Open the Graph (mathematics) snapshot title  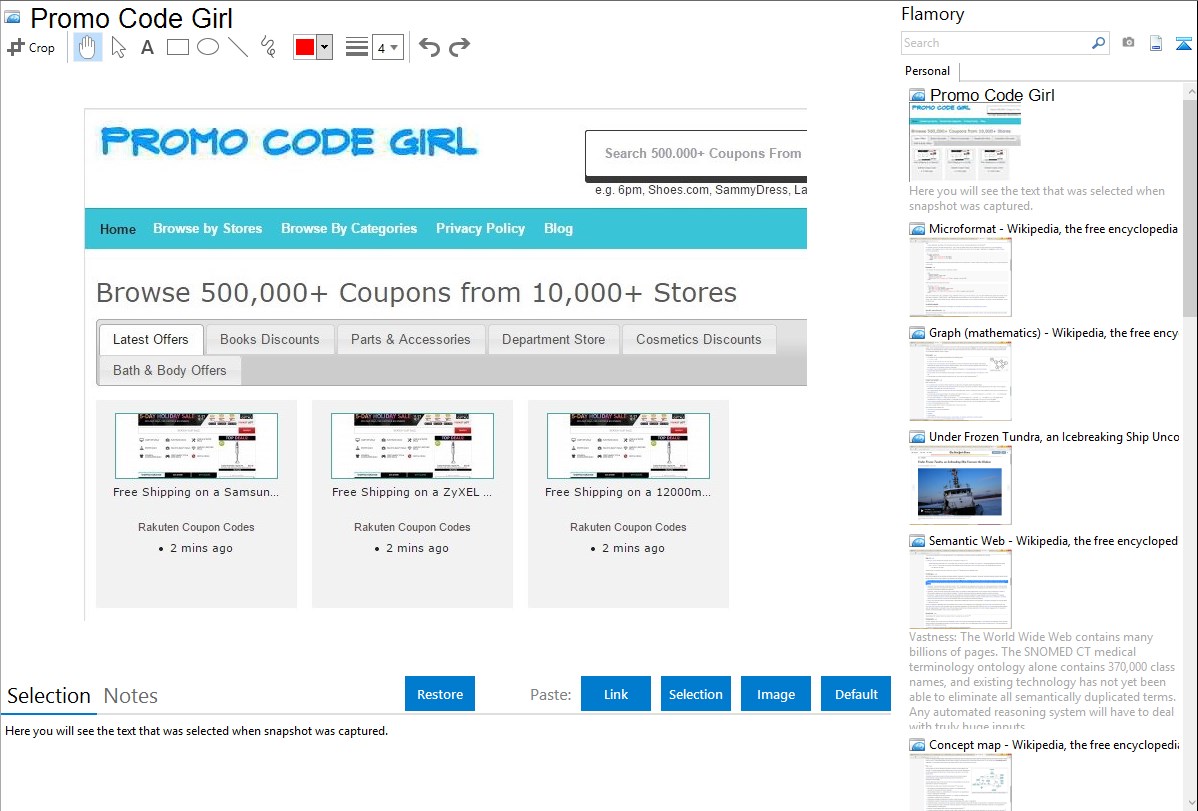pos(1053,333)
